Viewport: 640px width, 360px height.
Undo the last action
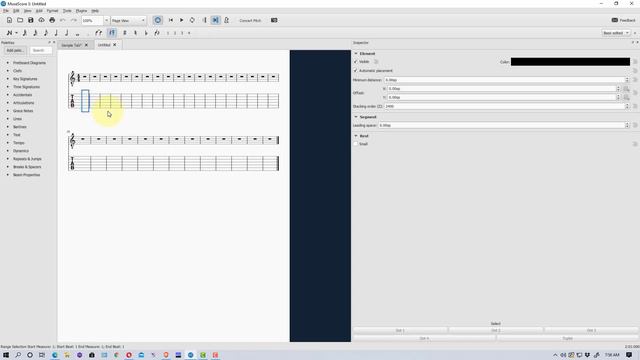click(63, 20)
